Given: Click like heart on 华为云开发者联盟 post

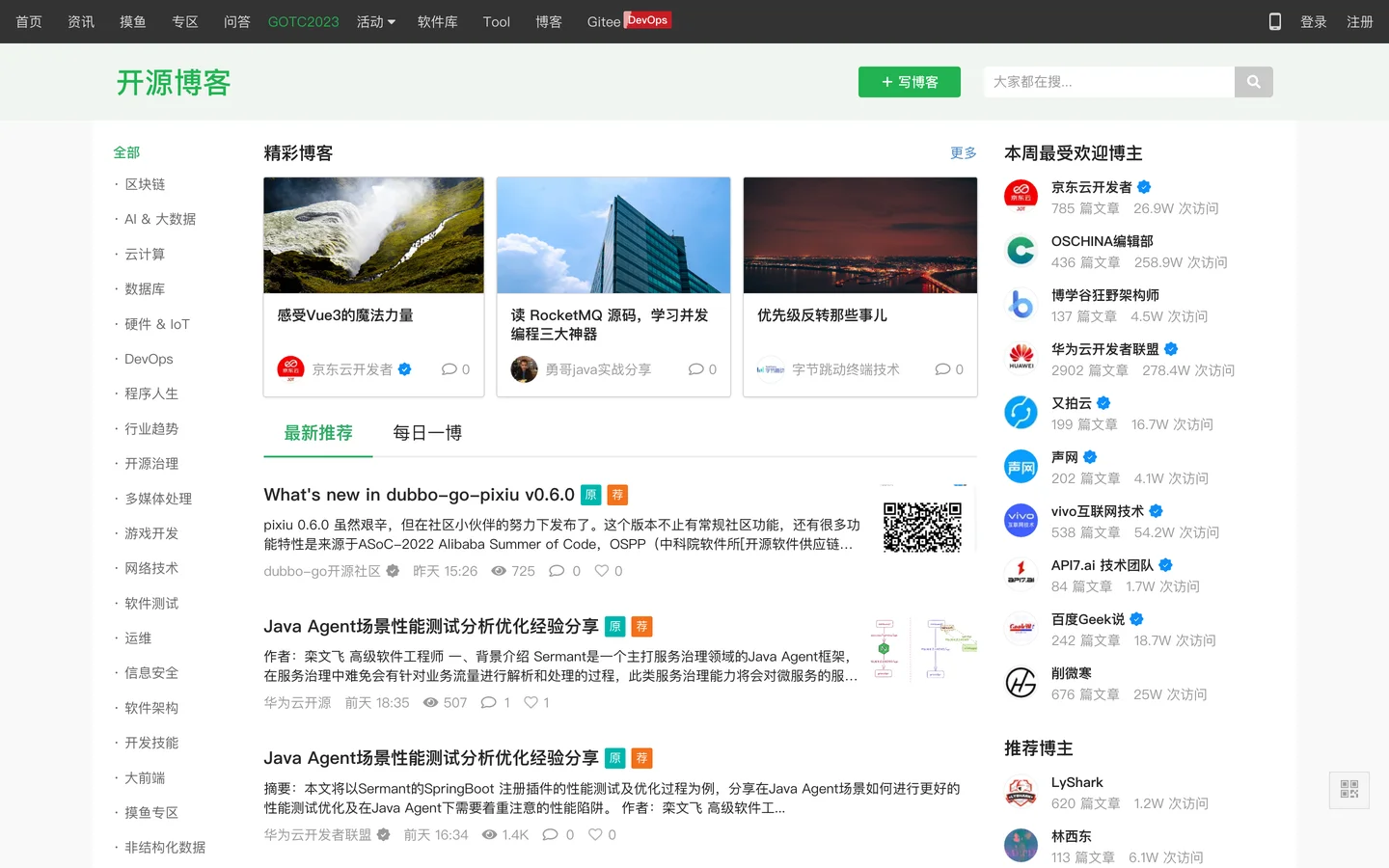Looking at the screenshot, I should (x=595, y=834).
